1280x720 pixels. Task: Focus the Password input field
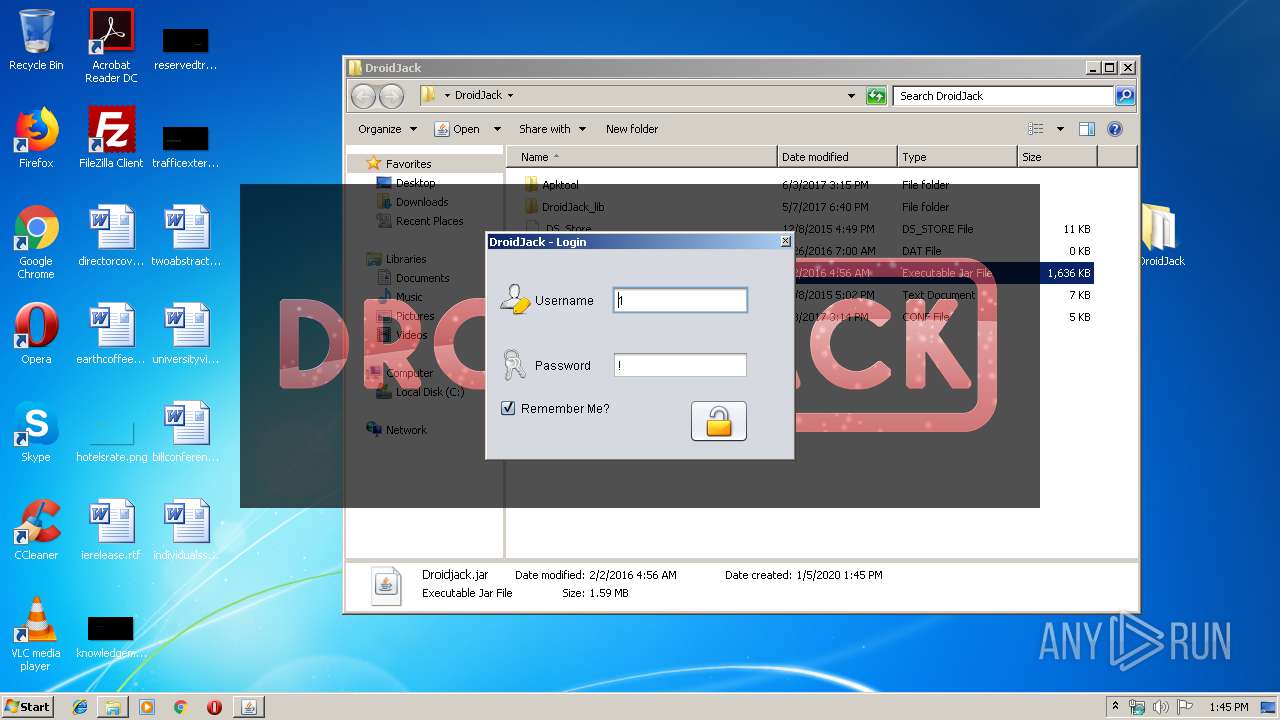coord(680,365)
